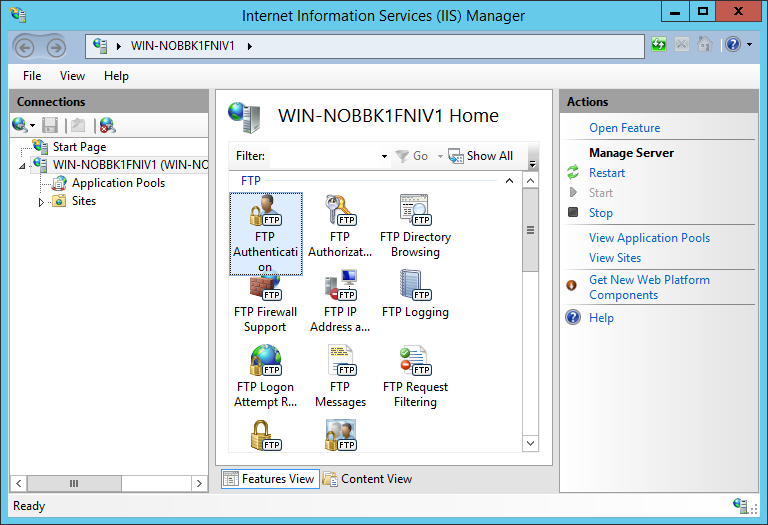Open the new connection dropdown arrow
Image resolution: width=768 pixels, height=525 pixels.
[32, 125]
